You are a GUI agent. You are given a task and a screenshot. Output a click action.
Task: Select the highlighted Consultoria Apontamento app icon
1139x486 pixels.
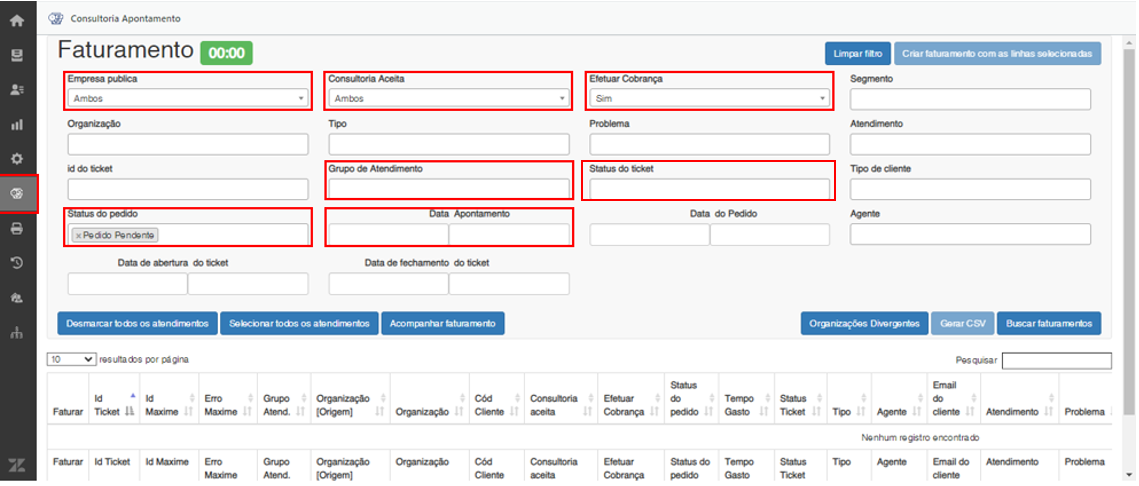coord(17,193)
